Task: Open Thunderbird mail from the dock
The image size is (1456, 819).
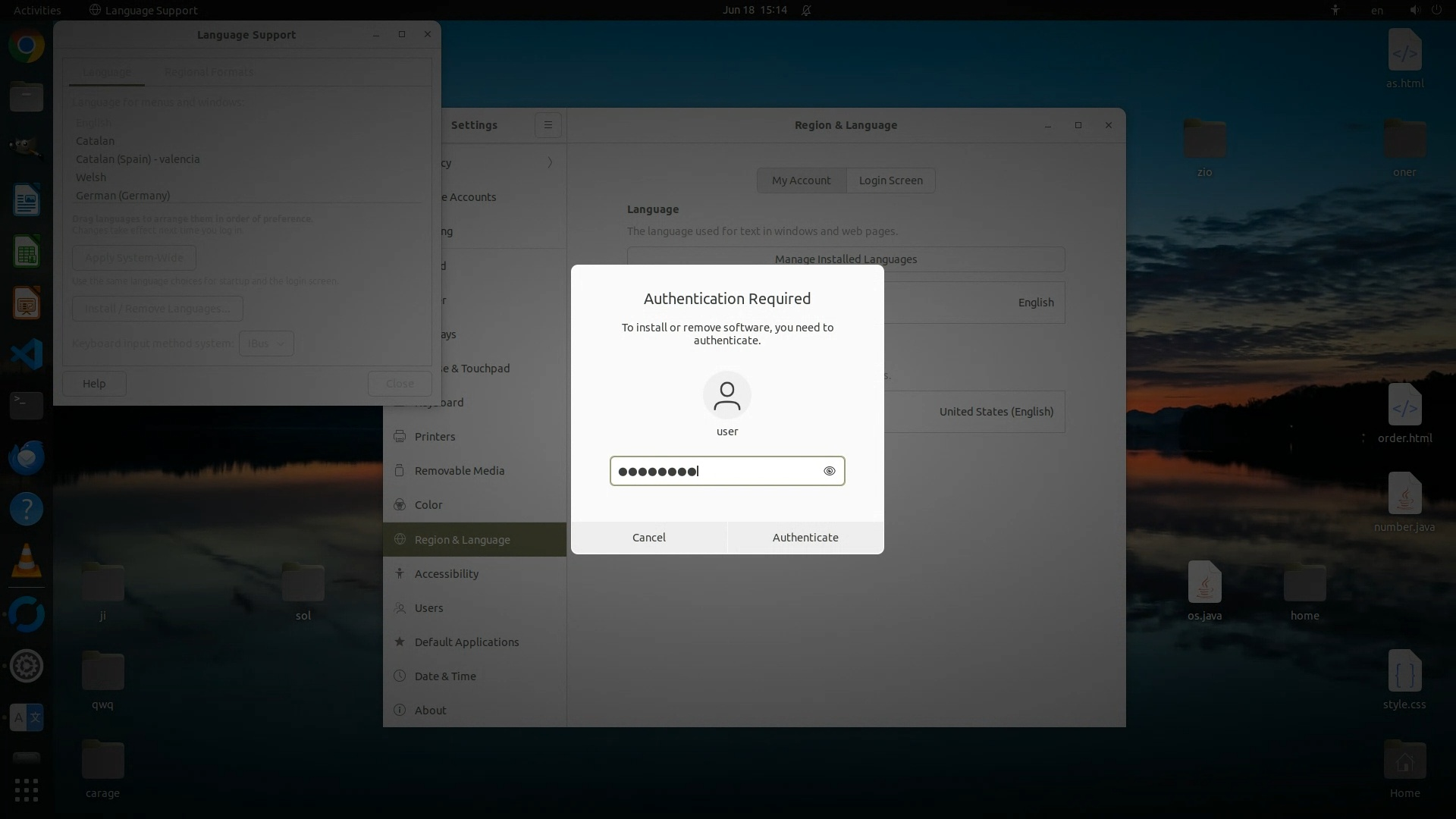Action: (27, 457)
